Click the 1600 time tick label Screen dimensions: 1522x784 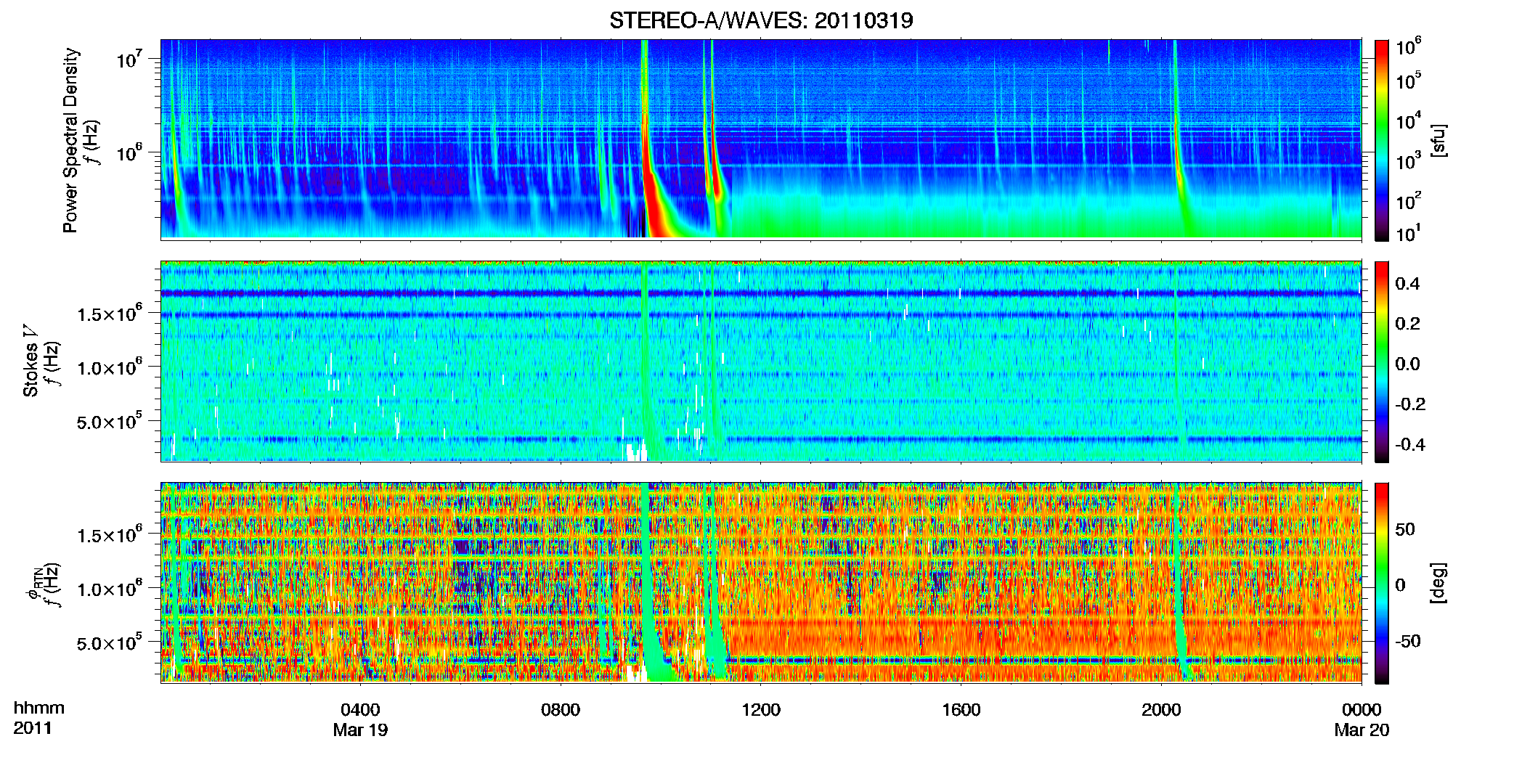coord(961,710)
